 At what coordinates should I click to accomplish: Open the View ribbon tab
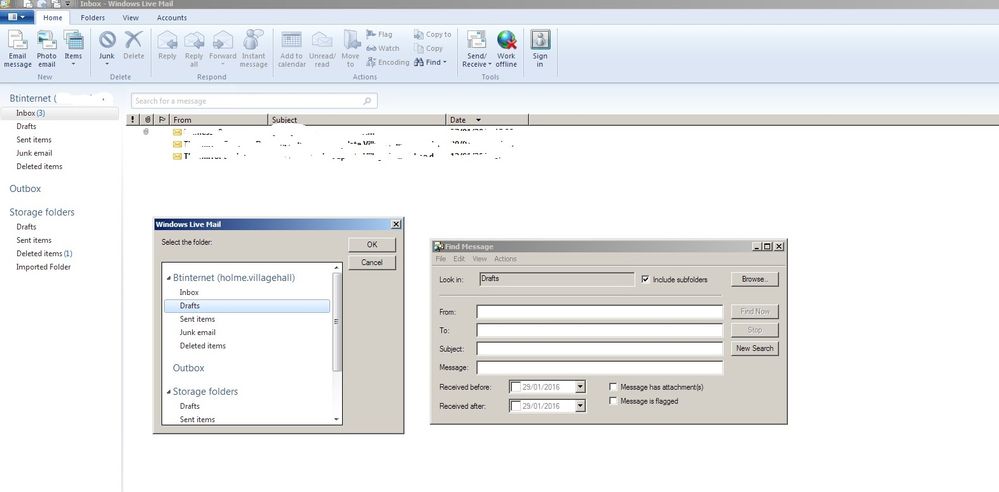click(131, 18)
